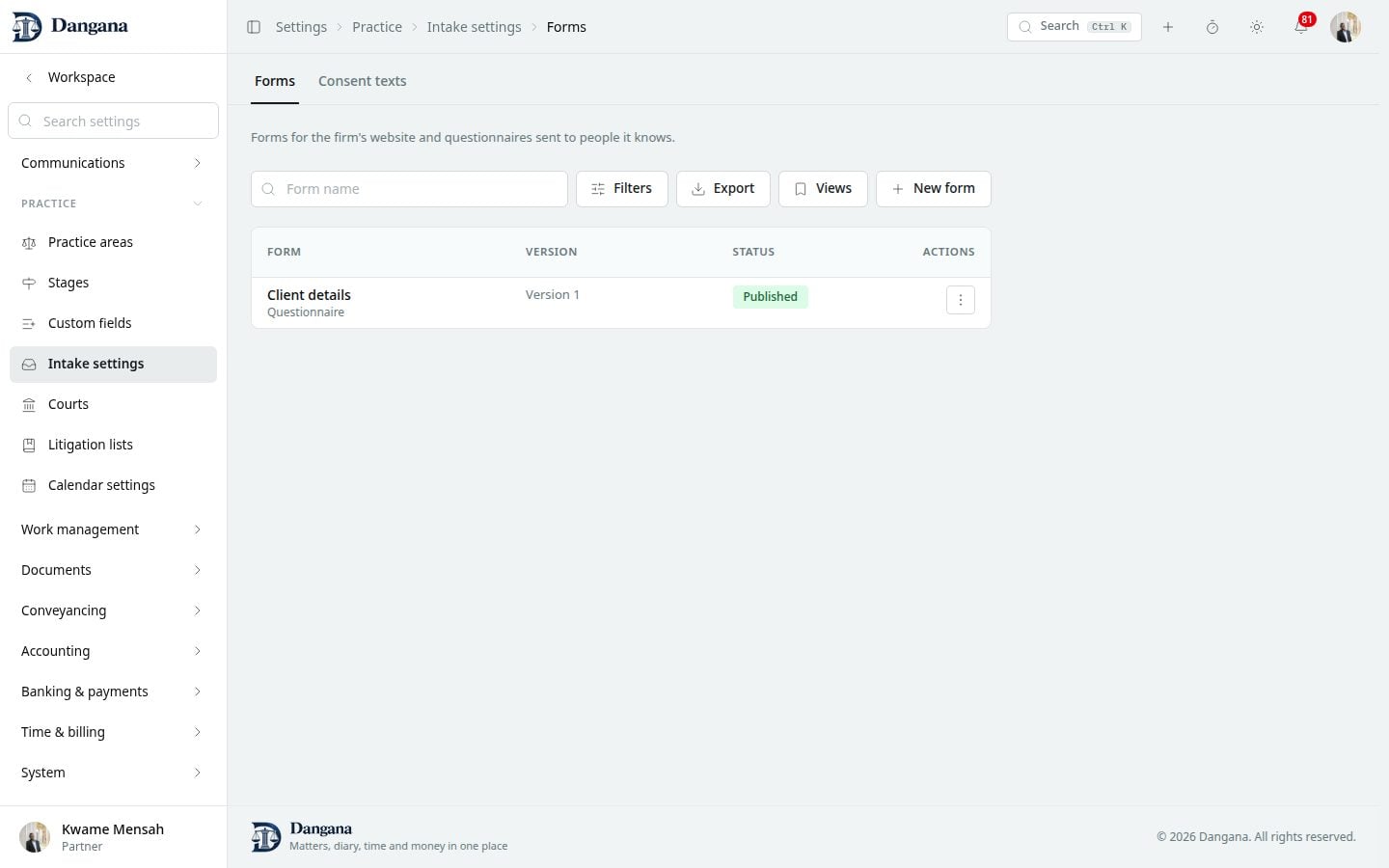Collapse the PRACTICE section
Image resolution: width=1389 pixels, height=868 pixels.
113,203
